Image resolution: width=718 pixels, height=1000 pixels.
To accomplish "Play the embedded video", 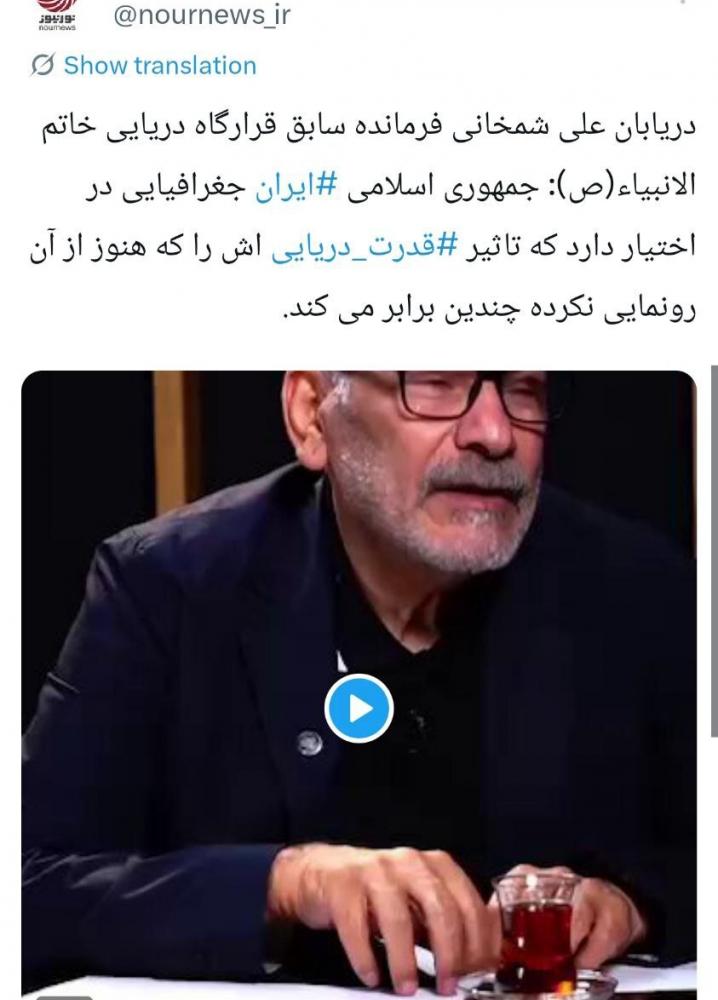I will tap(359, 709).
